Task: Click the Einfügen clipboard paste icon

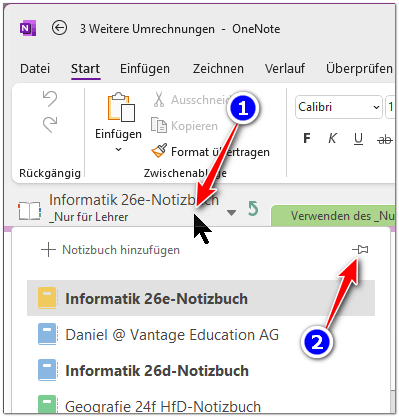Action: pos(121,107)
